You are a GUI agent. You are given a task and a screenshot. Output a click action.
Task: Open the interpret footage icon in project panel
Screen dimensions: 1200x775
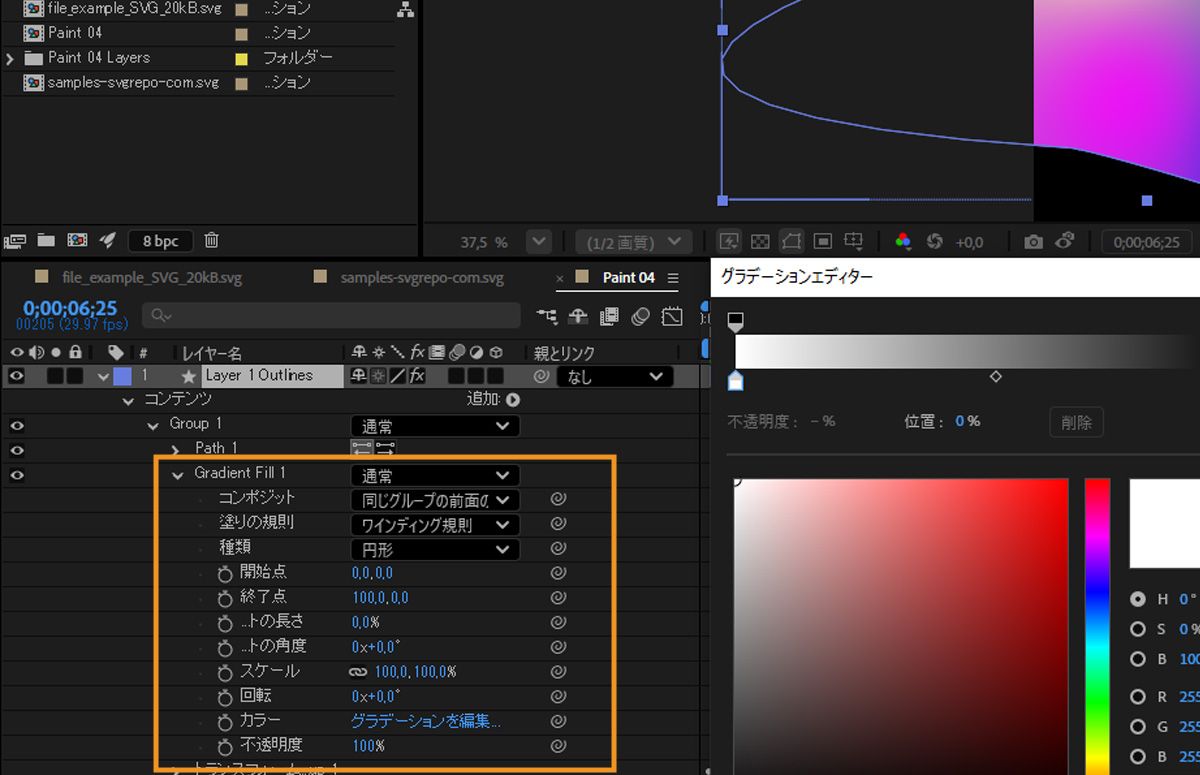[14, 240]
